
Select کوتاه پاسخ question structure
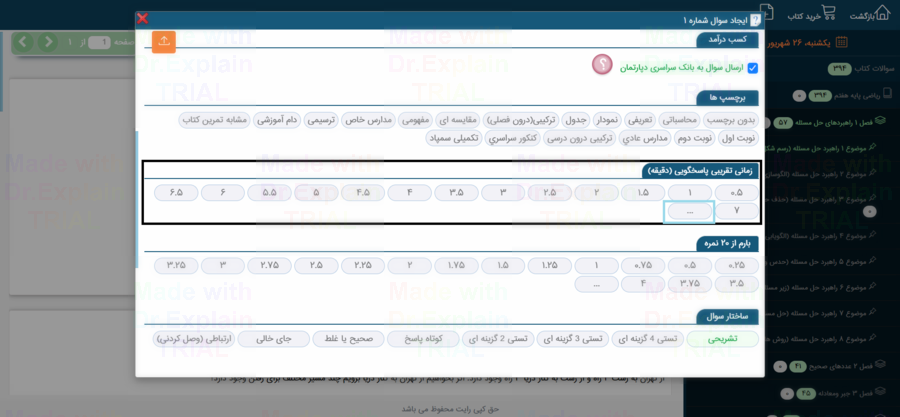pyautogui.click(x=423, y=339)
